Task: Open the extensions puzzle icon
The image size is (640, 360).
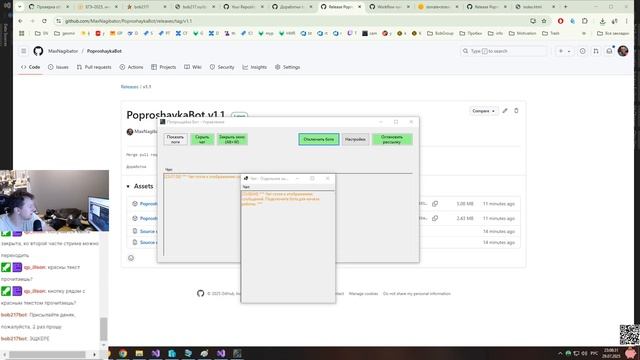Action: 585,21
